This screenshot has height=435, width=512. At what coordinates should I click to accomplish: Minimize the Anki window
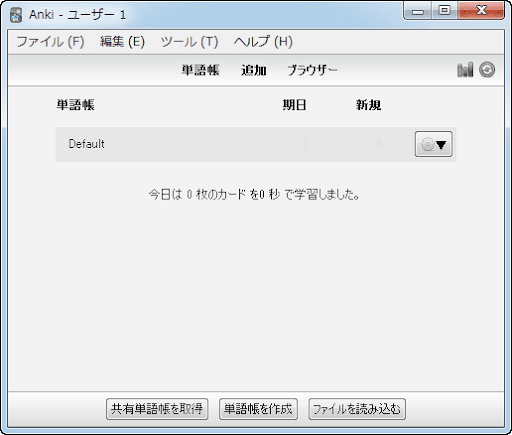pyautogui.click(x=418, y=11)
